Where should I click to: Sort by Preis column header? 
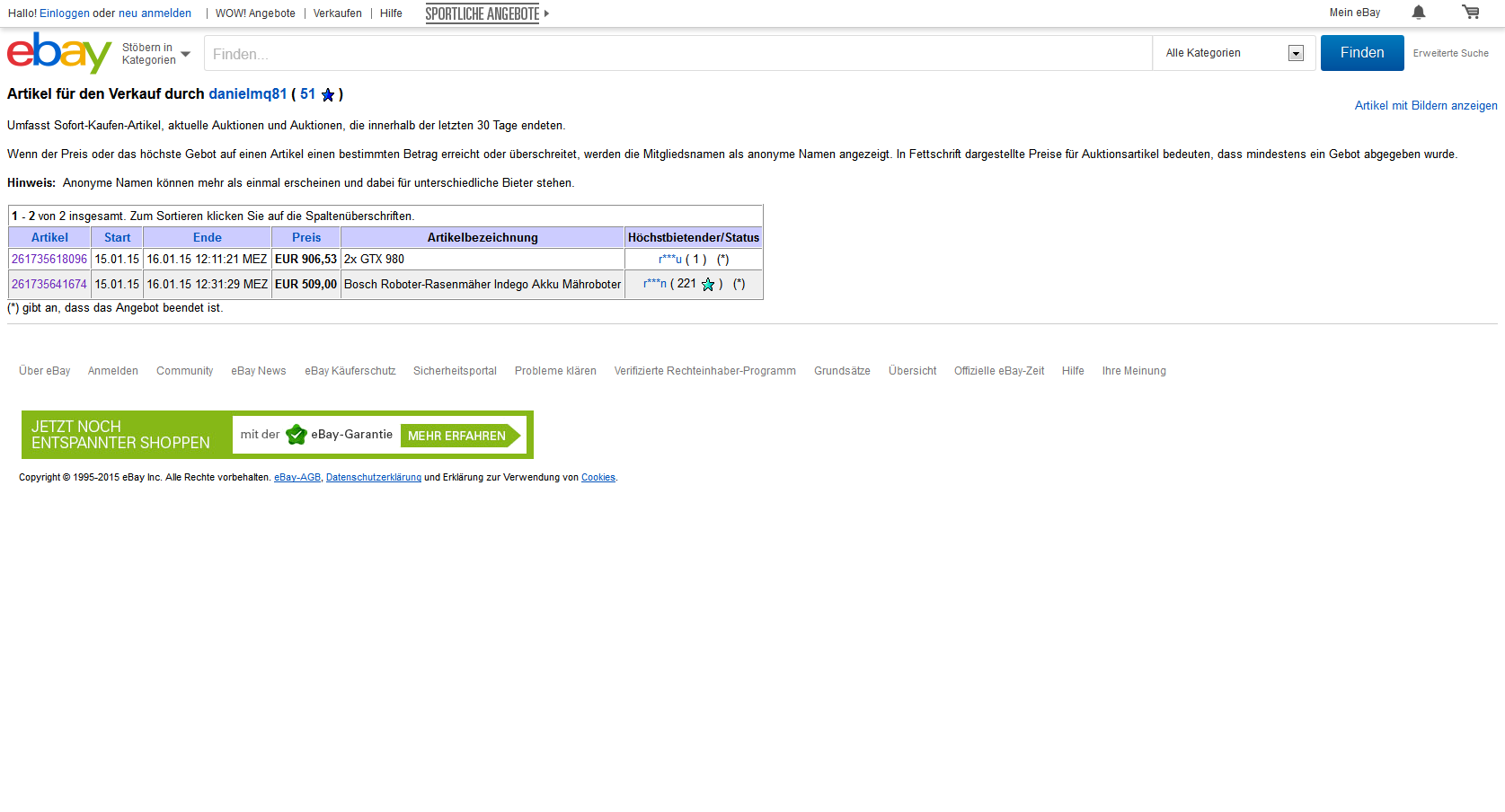tap(306, 237)
